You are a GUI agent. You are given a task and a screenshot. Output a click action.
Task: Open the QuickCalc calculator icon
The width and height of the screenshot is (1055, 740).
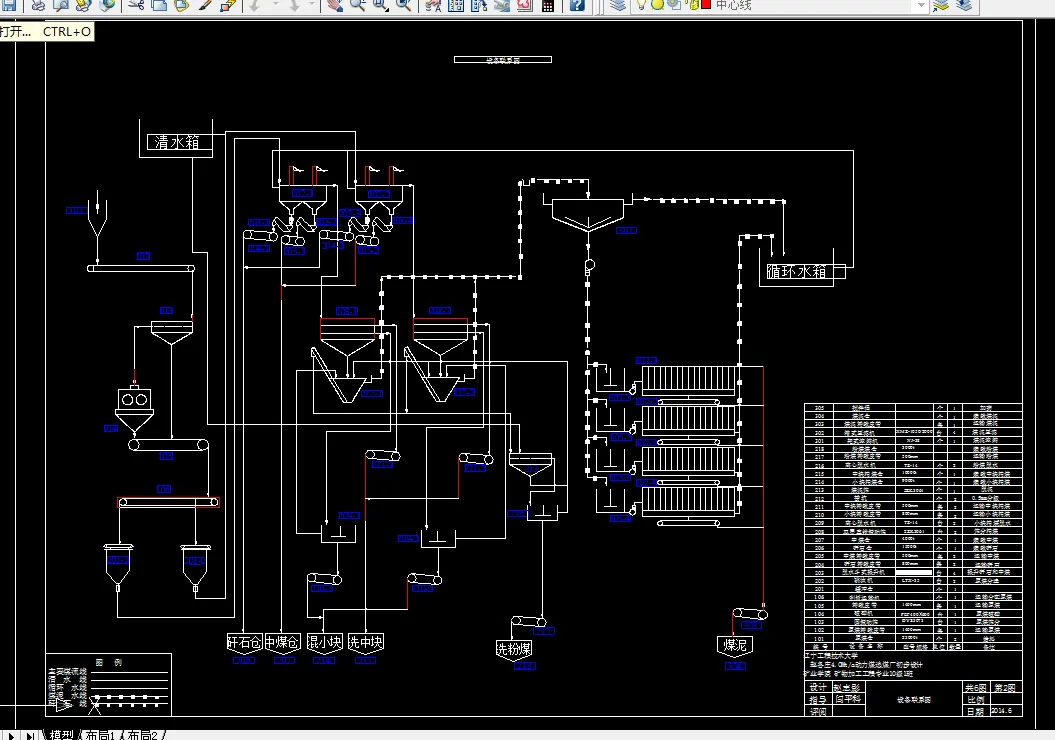pos(548,5)
